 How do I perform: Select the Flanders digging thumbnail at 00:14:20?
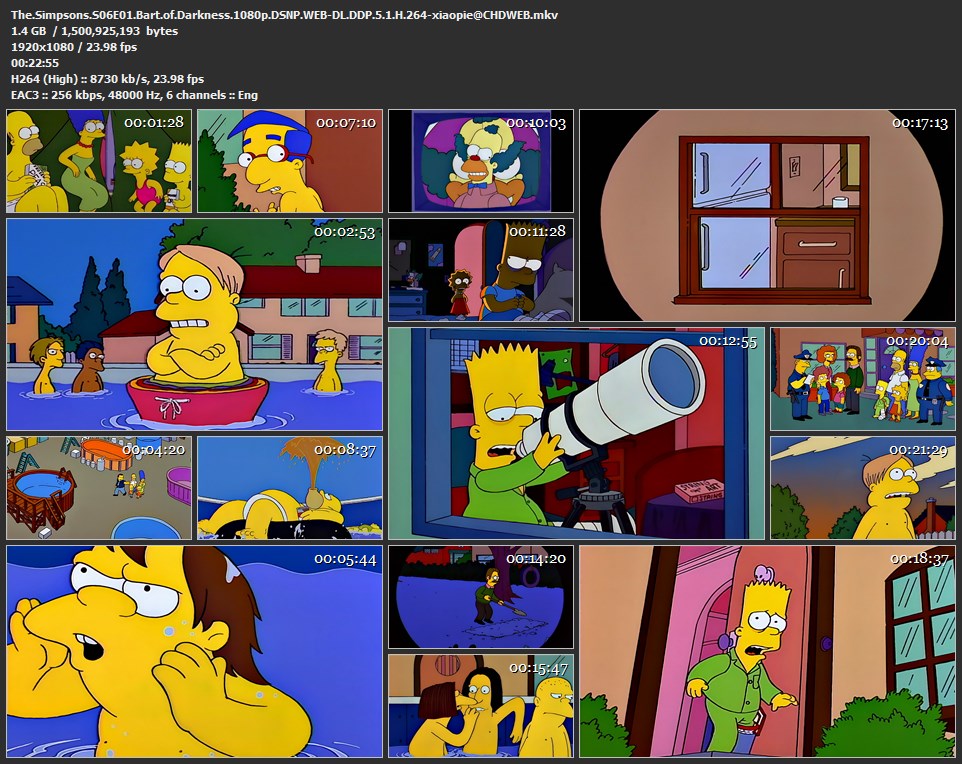pos(480,597)
